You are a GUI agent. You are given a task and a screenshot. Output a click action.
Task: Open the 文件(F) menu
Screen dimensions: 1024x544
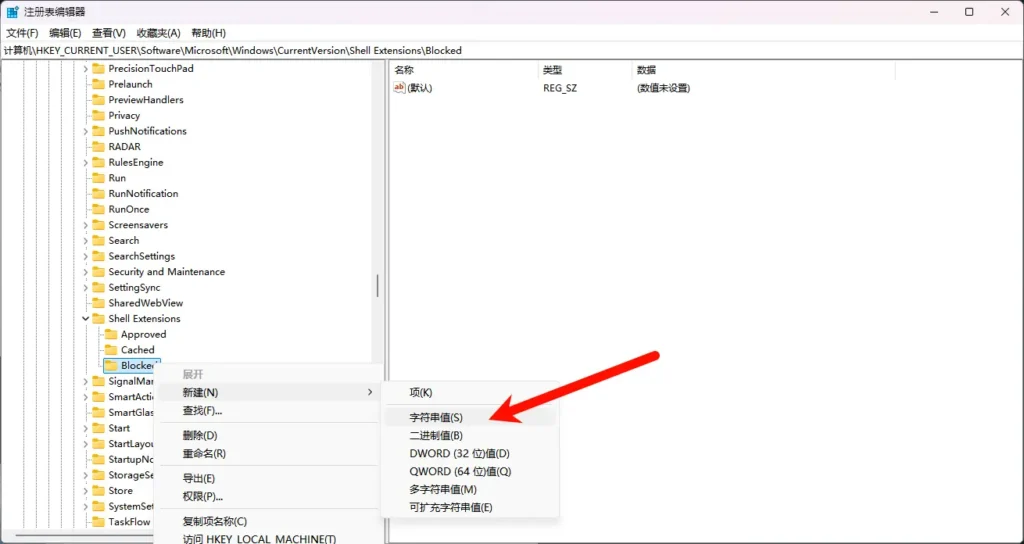[x=22, y=33]
